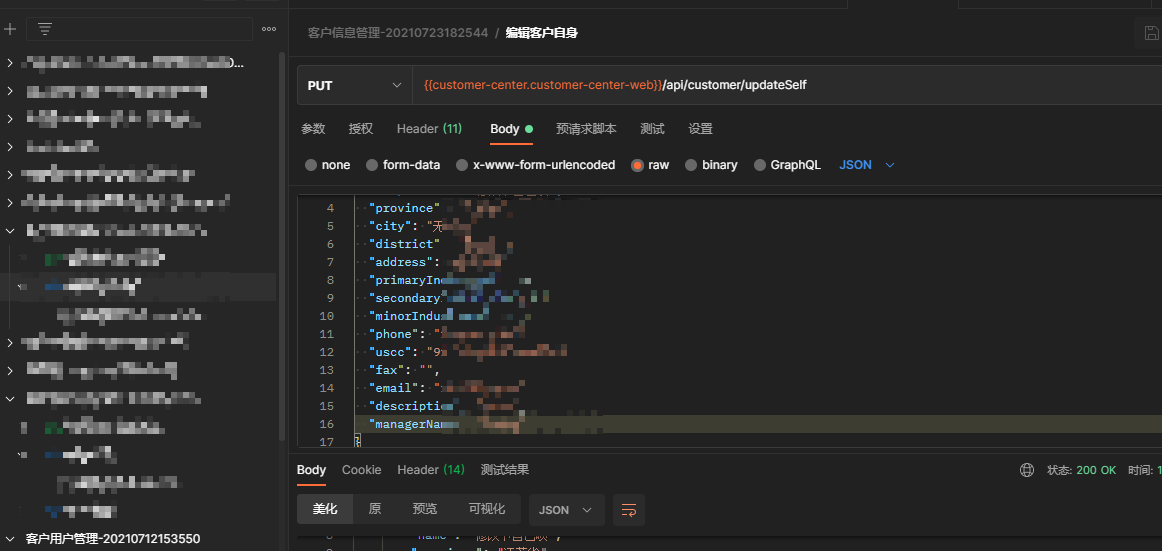Click the "district" key on line 6
This screenshot has height=551, width=1162.
point(405,244)
